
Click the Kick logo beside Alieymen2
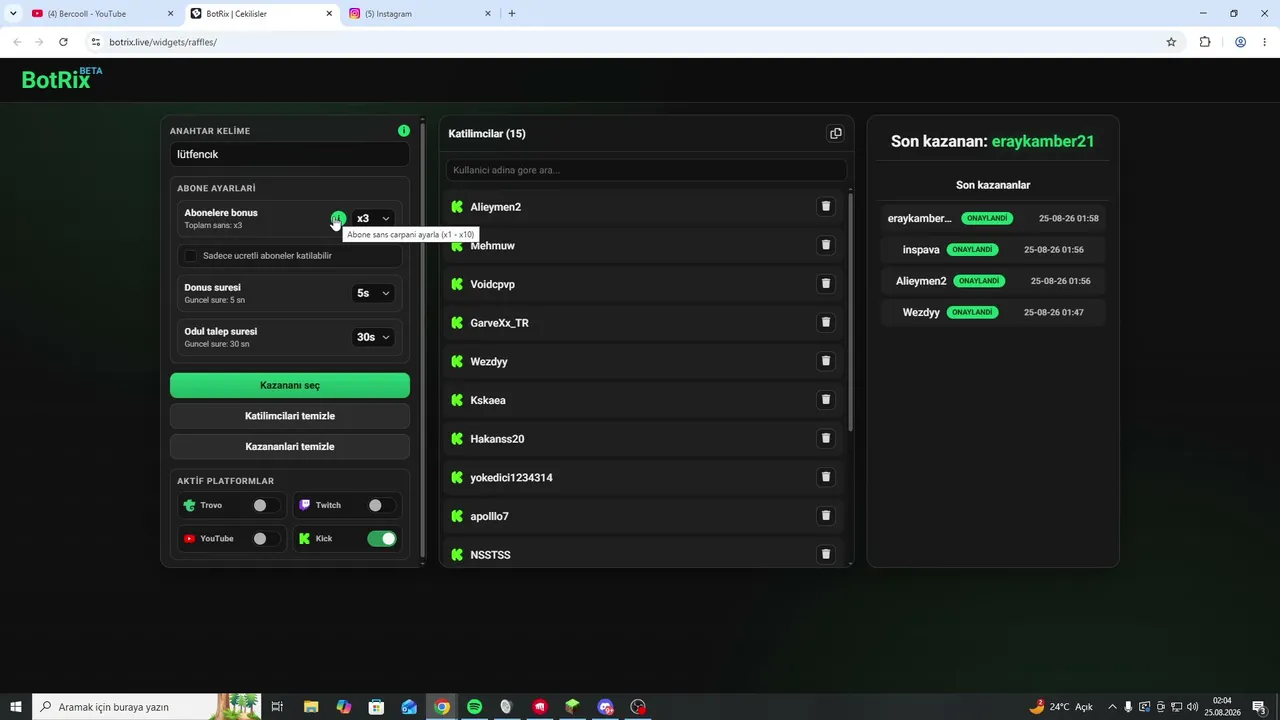457,207
